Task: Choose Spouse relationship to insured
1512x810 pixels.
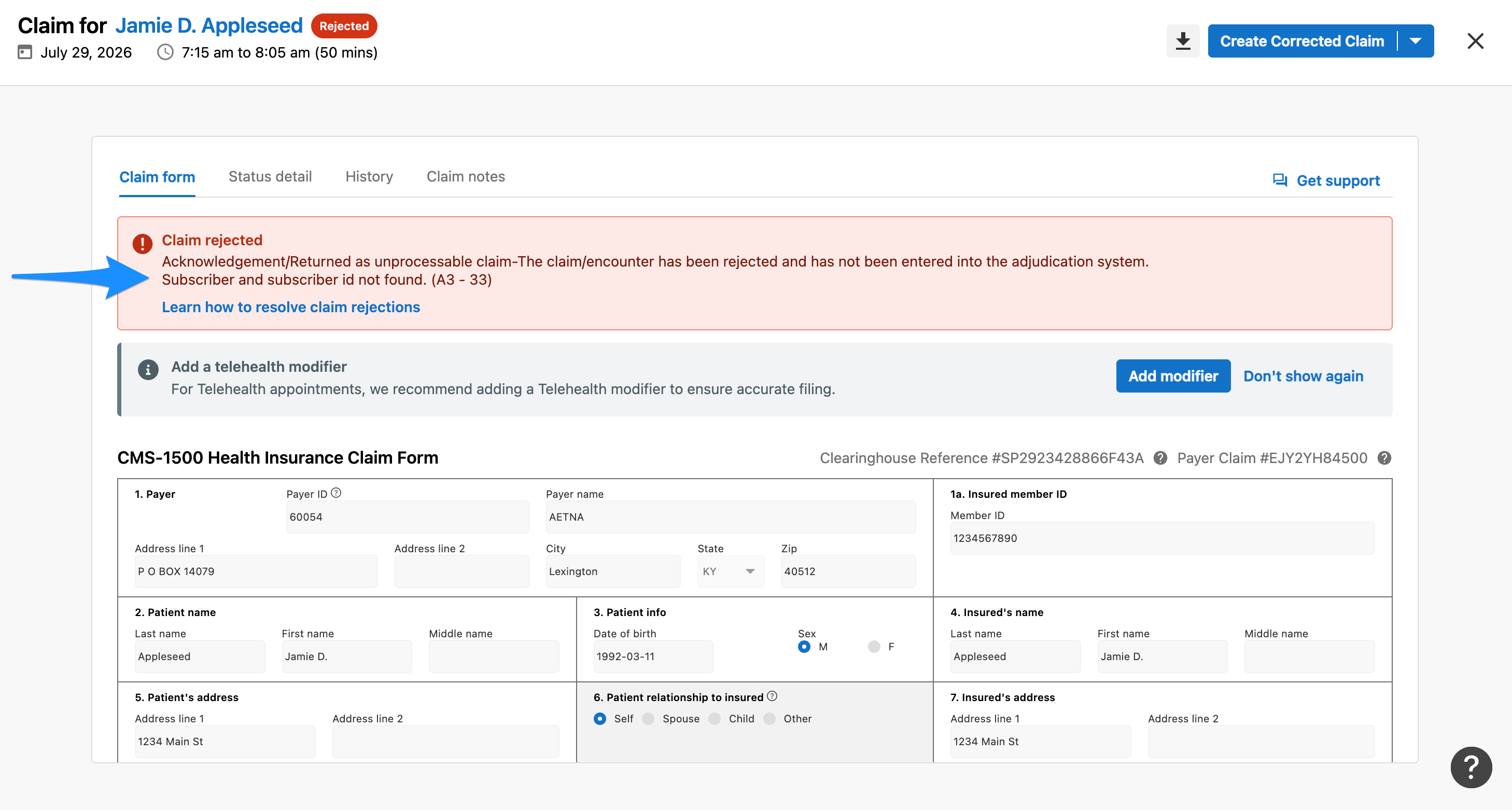Action: pyautogui.click(x=648, y=718)
